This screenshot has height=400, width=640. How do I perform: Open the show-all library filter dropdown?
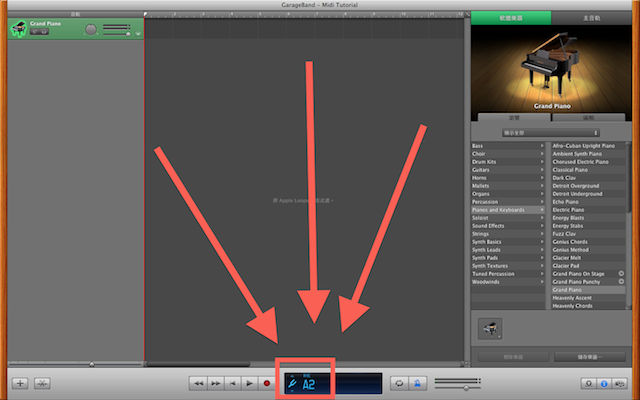pos(551,133)
